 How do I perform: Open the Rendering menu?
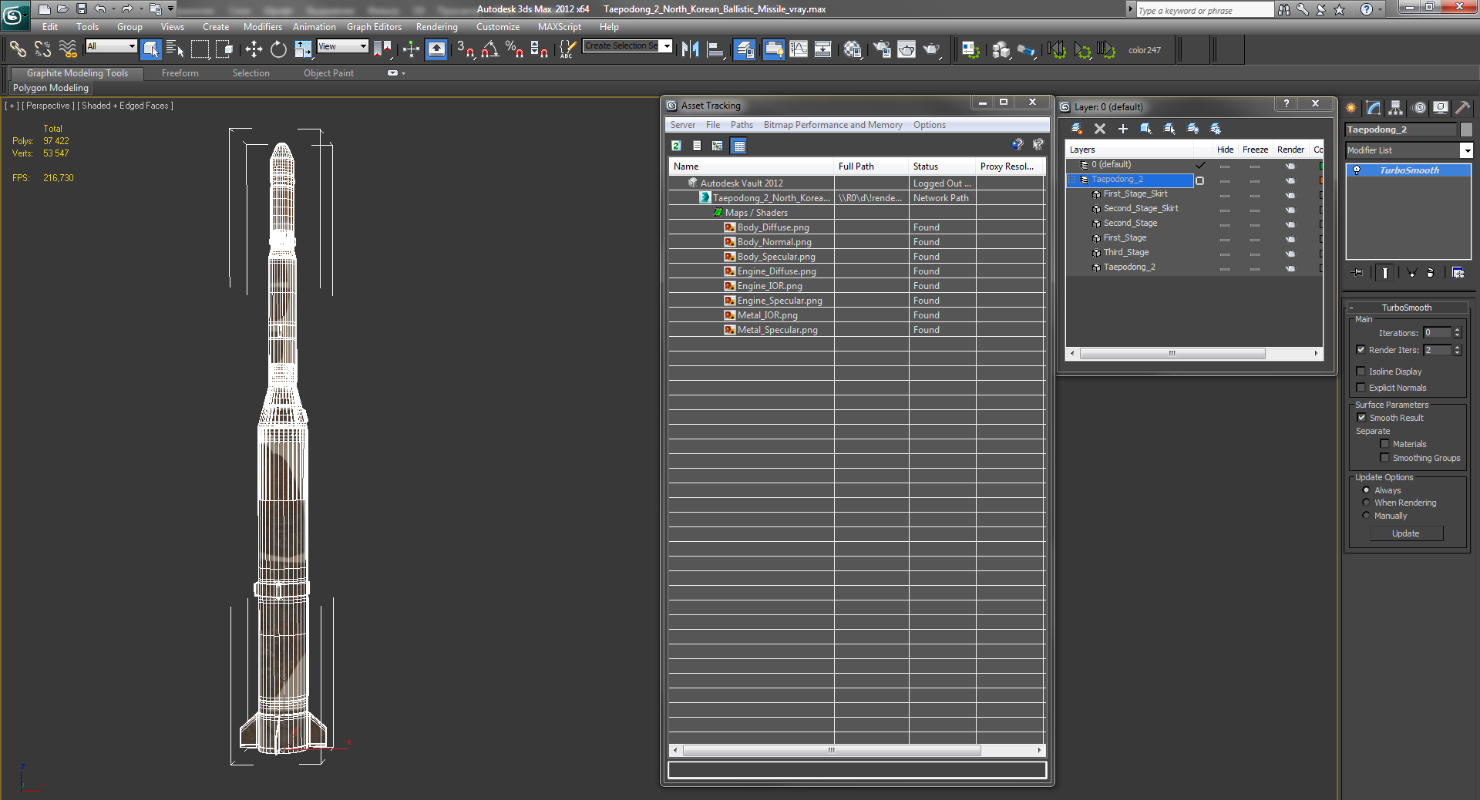point(437,27)
